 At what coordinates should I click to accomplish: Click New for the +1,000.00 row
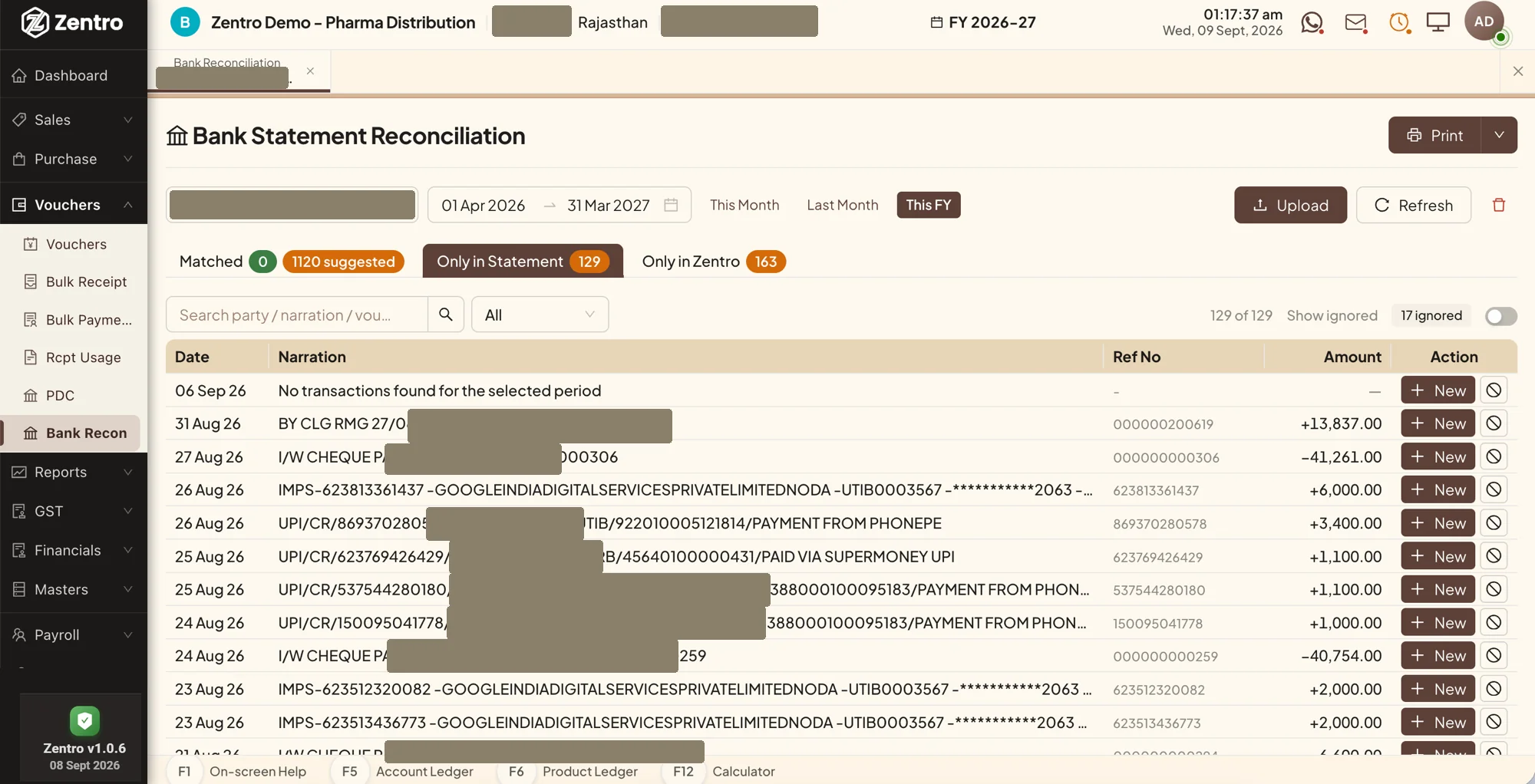coord(1438,623)
